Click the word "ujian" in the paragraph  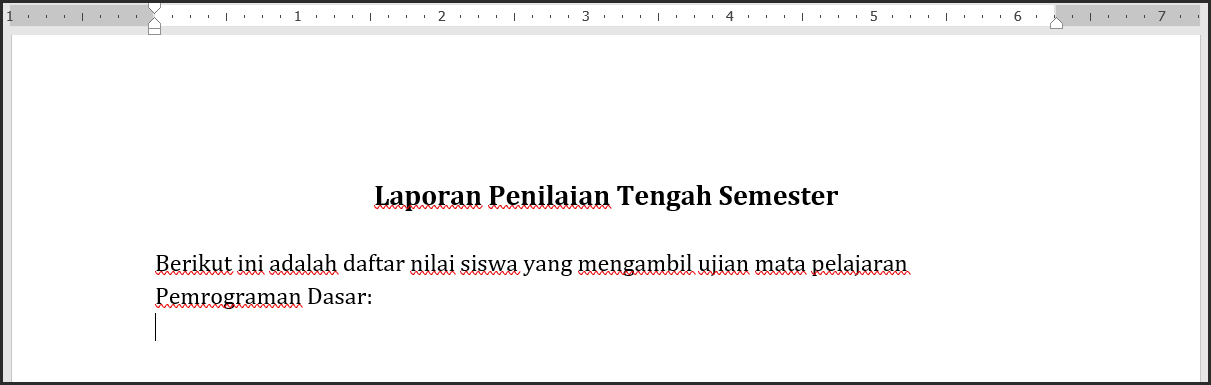723,266
